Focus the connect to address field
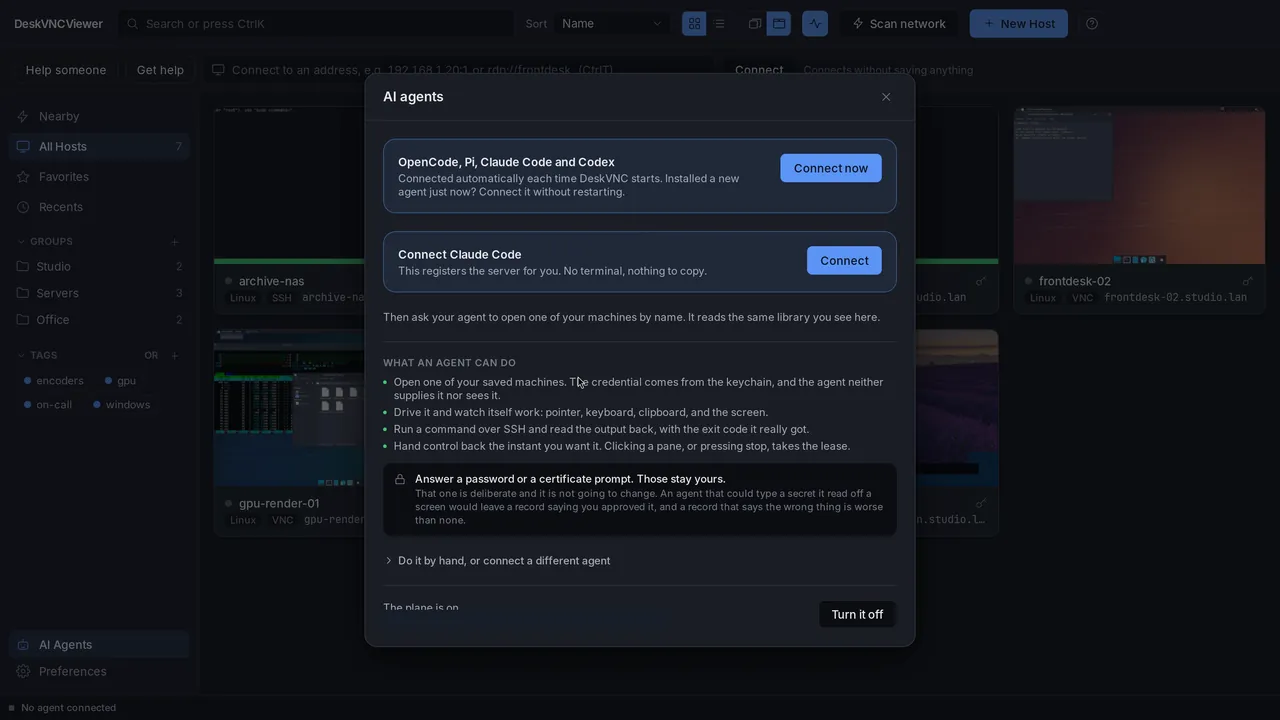 [x=460, y=70]
